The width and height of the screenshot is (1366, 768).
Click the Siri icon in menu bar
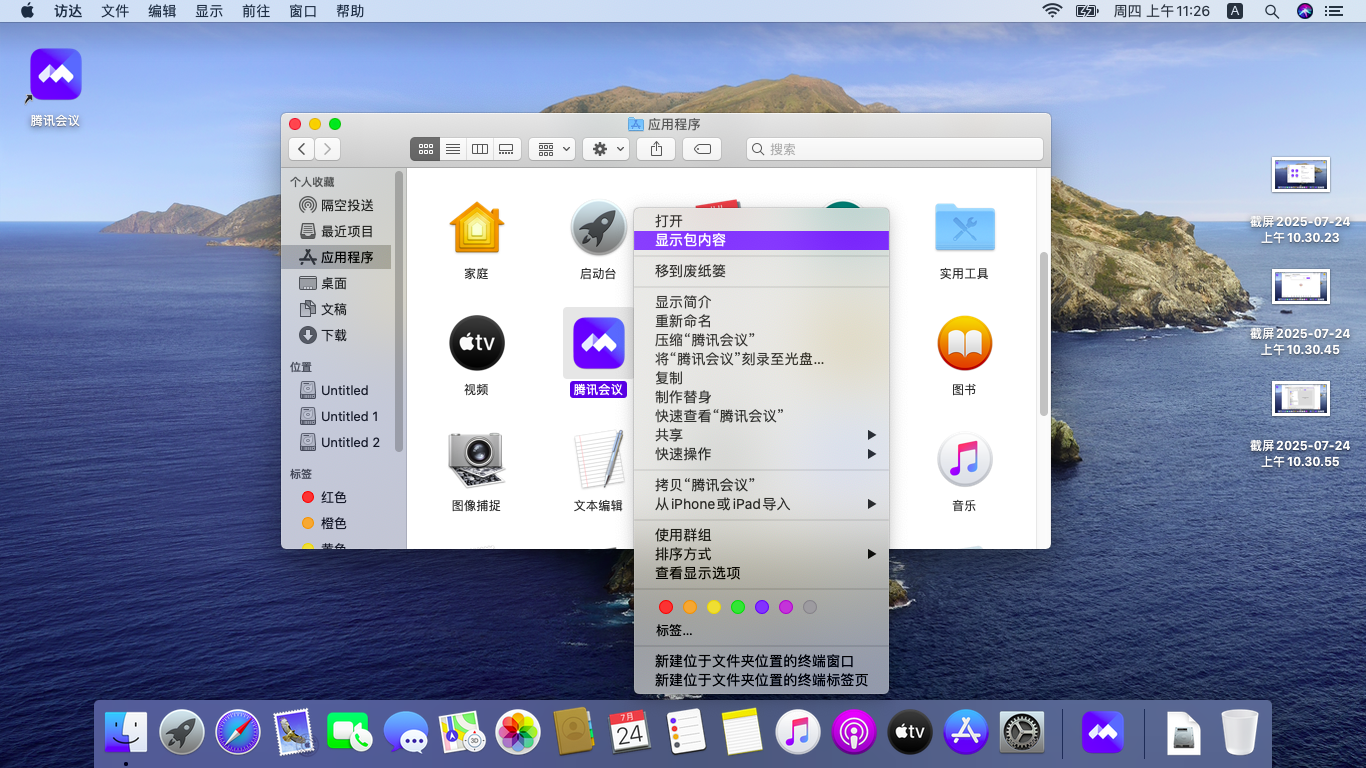1304,11
